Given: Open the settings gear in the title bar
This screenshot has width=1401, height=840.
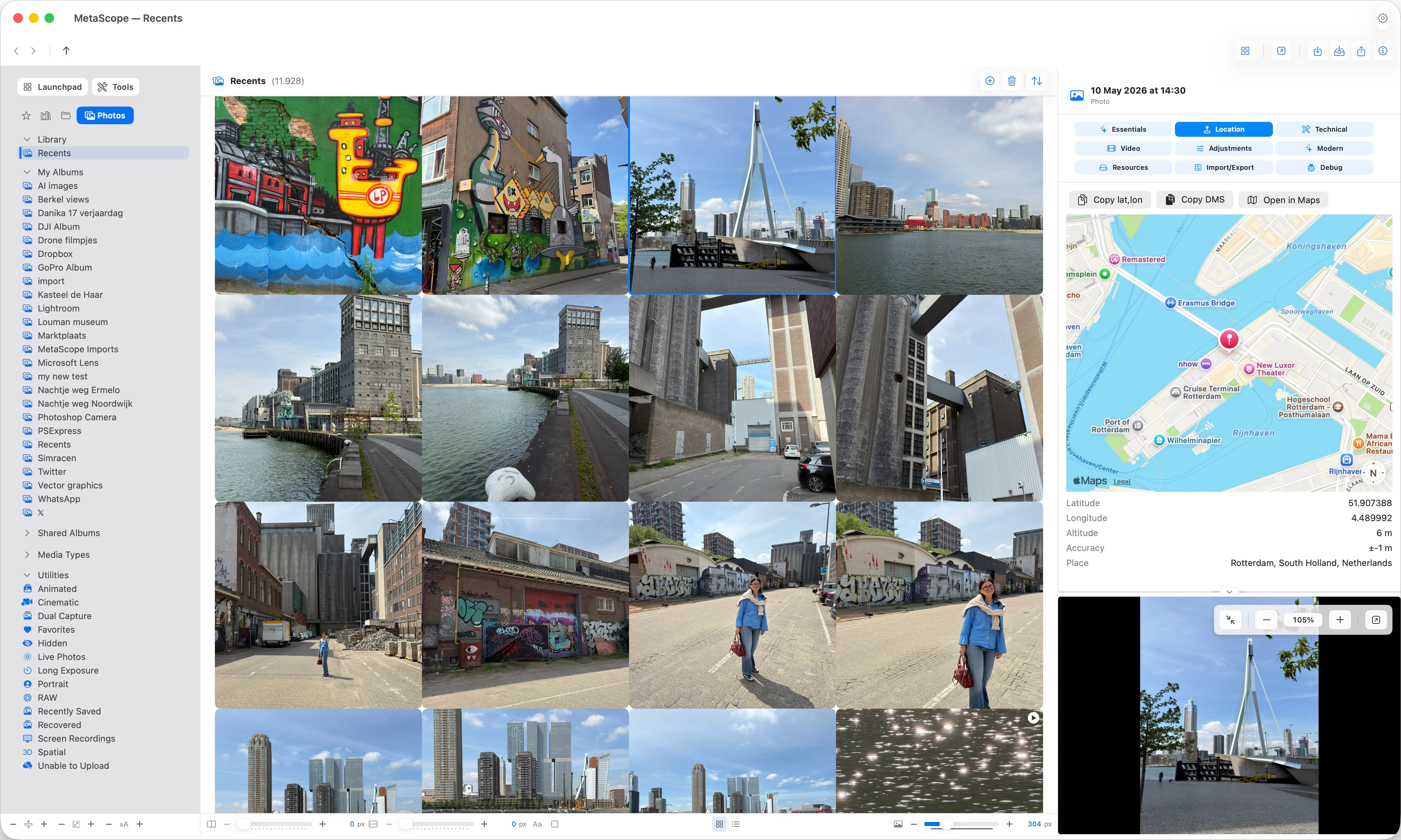Looking at the screenshot, I should [x=1382, y=18].
